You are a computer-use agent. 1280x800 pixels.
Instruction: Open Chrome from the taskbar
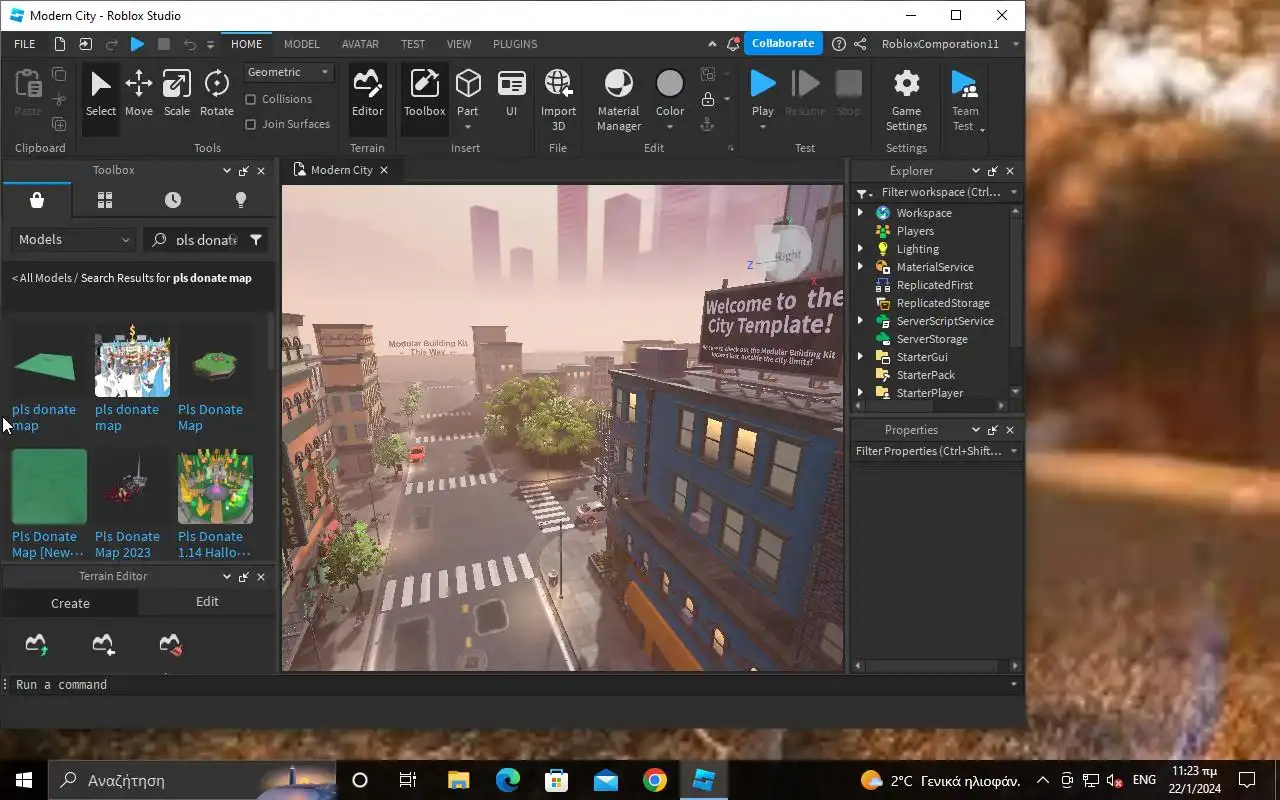tap(655, 780)
